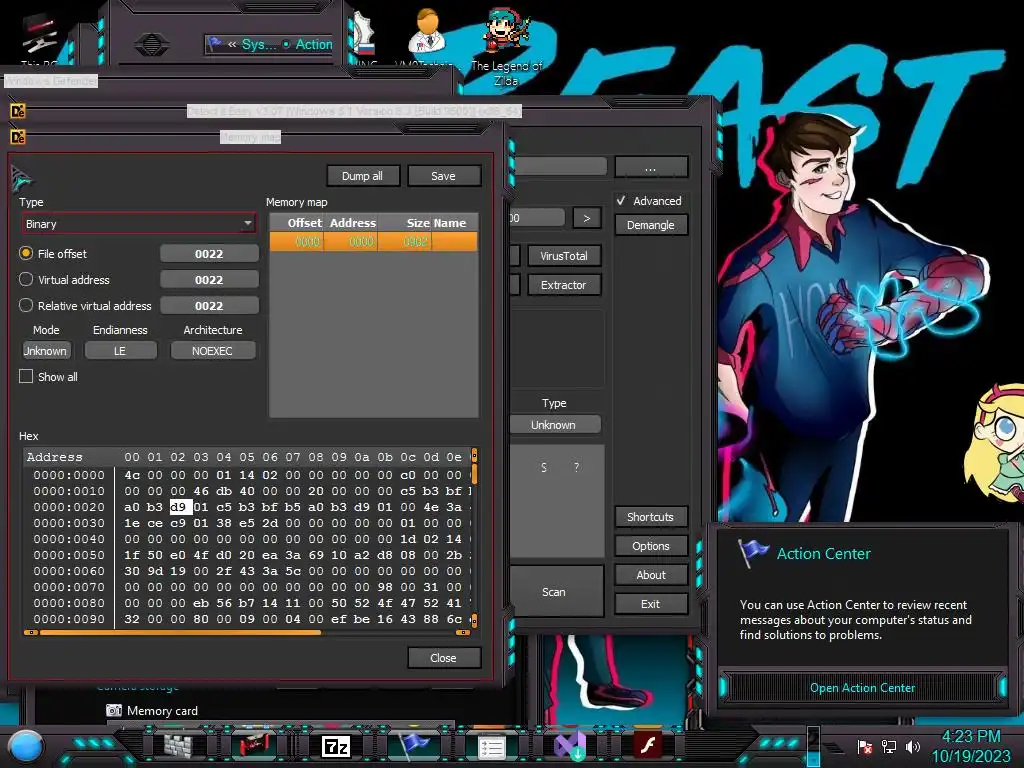
Task: Click Open Action Center link
Action: tap(862, 688)
